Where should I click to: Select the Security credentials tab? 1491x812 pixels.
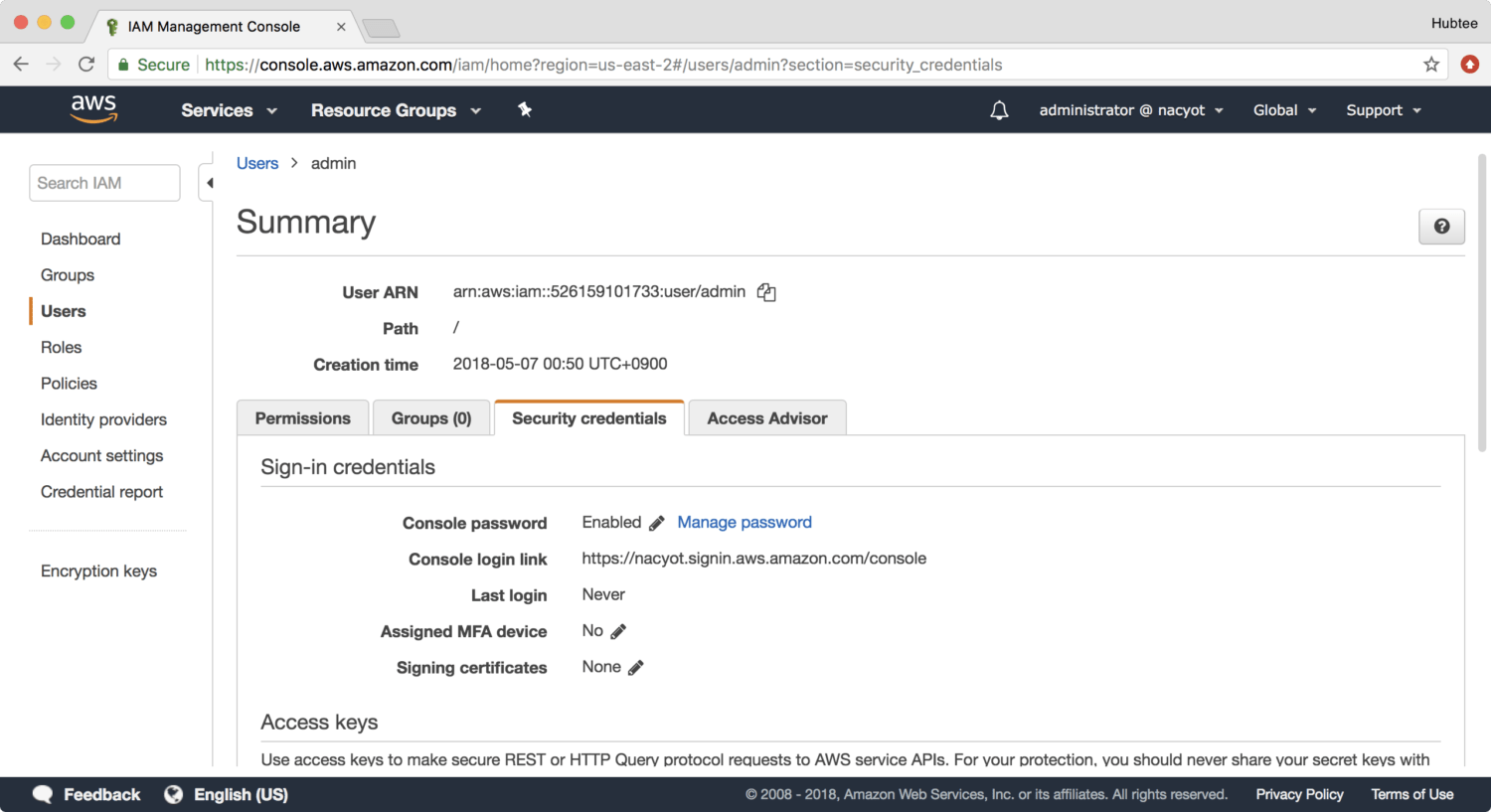tap(589, 418)
